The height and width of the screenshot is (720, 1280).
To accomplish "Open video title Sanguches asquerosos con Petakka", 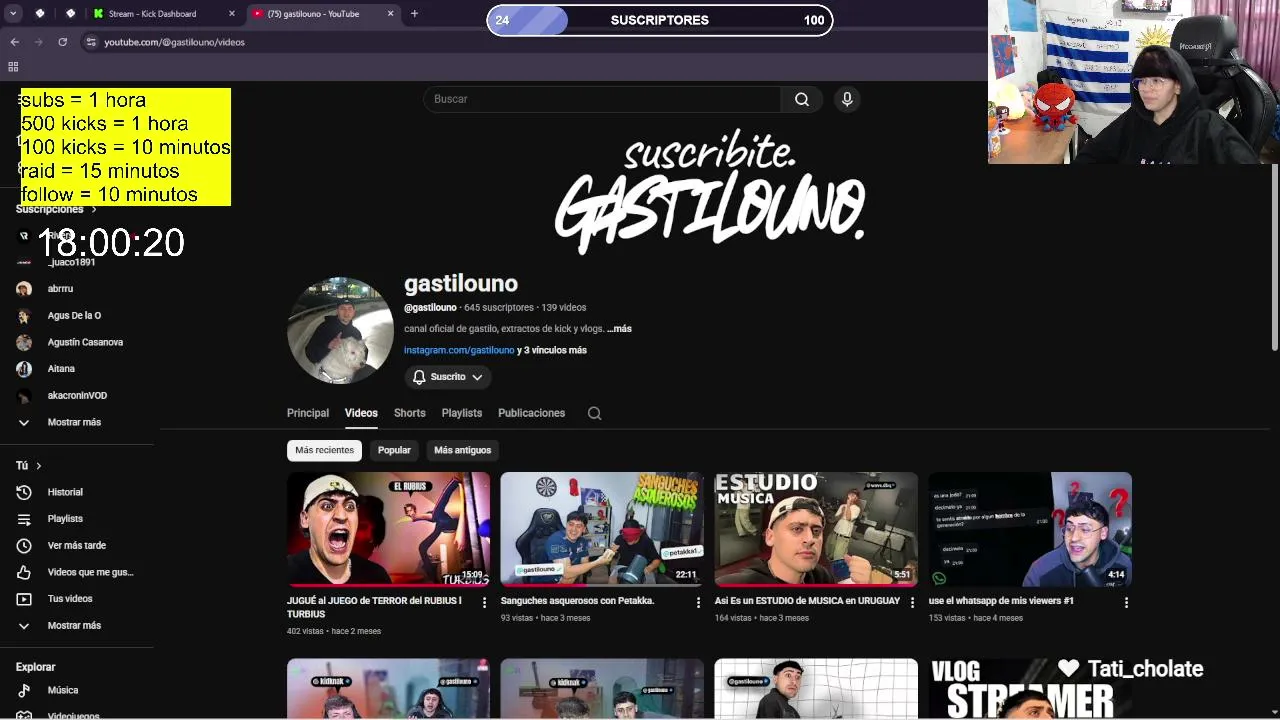I will (x=577, y=601).
